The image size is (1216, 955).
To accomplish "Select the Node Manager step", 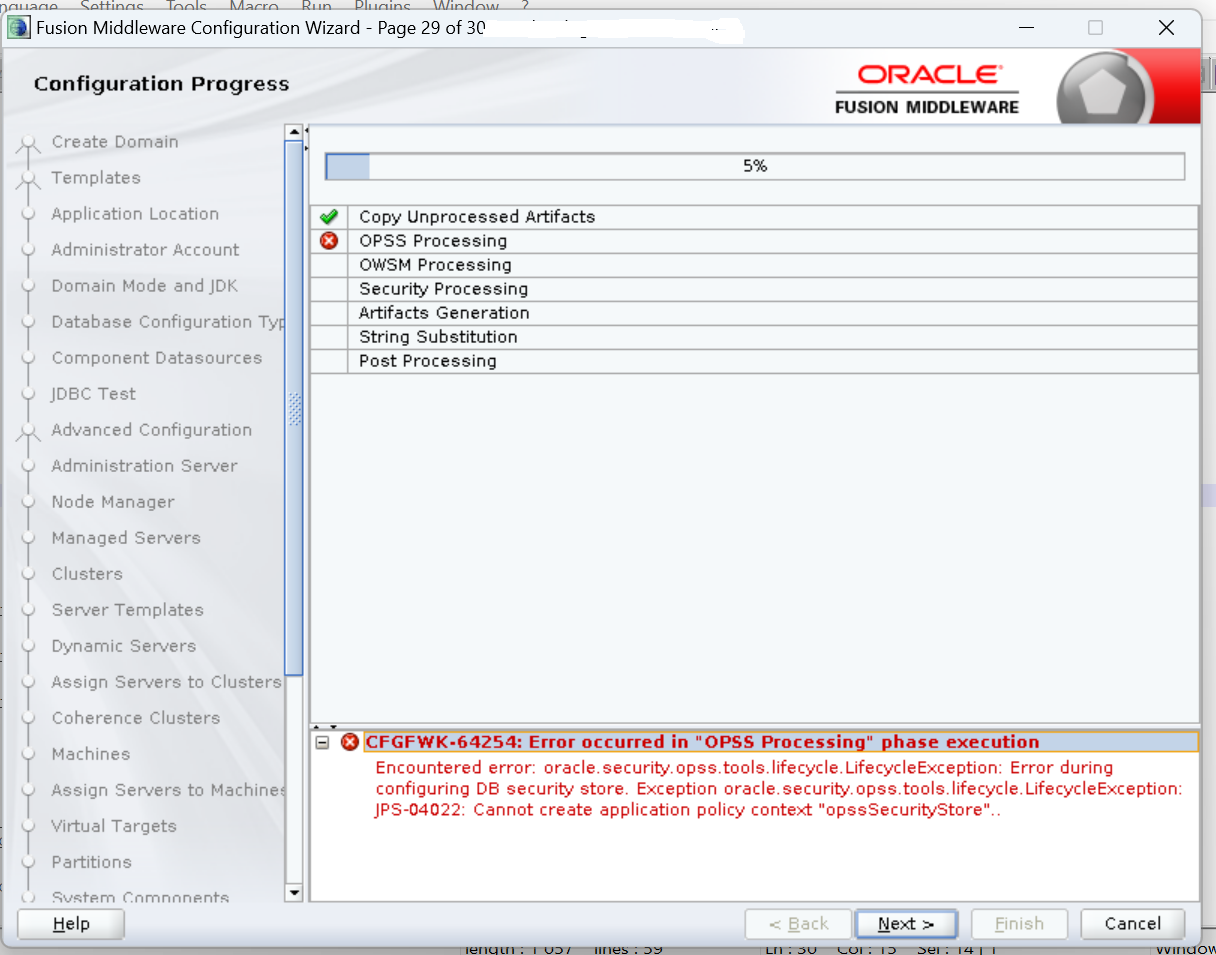I will coord(113,502).
